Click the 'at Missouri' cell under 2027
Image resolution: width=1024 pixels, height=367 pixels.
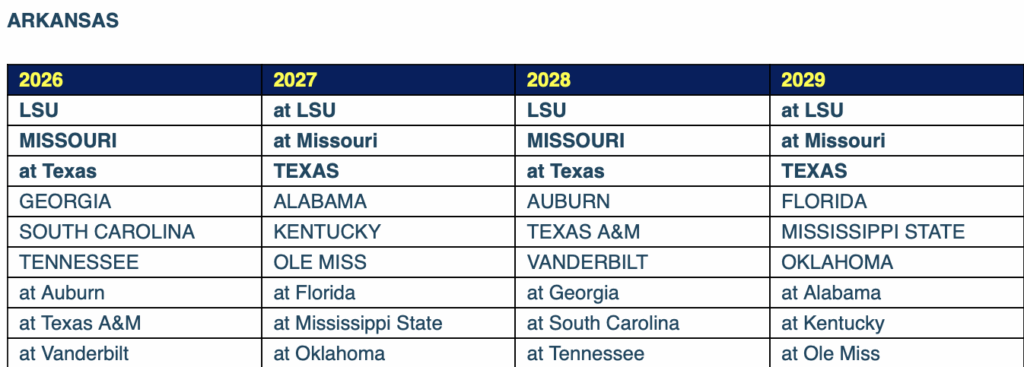[389, 140]
